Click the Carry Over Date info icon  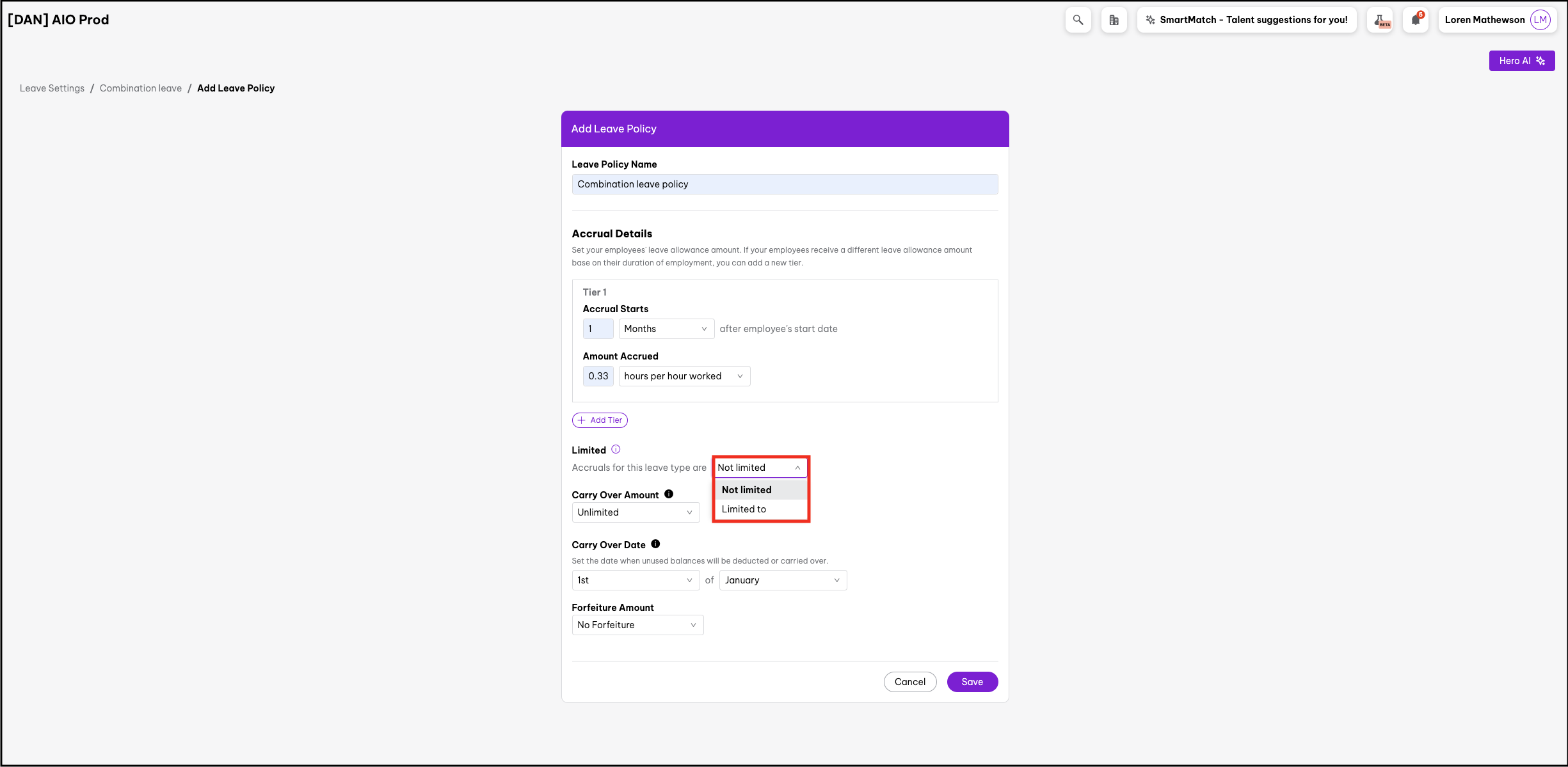pyautogui.click(x=655, y=544)
